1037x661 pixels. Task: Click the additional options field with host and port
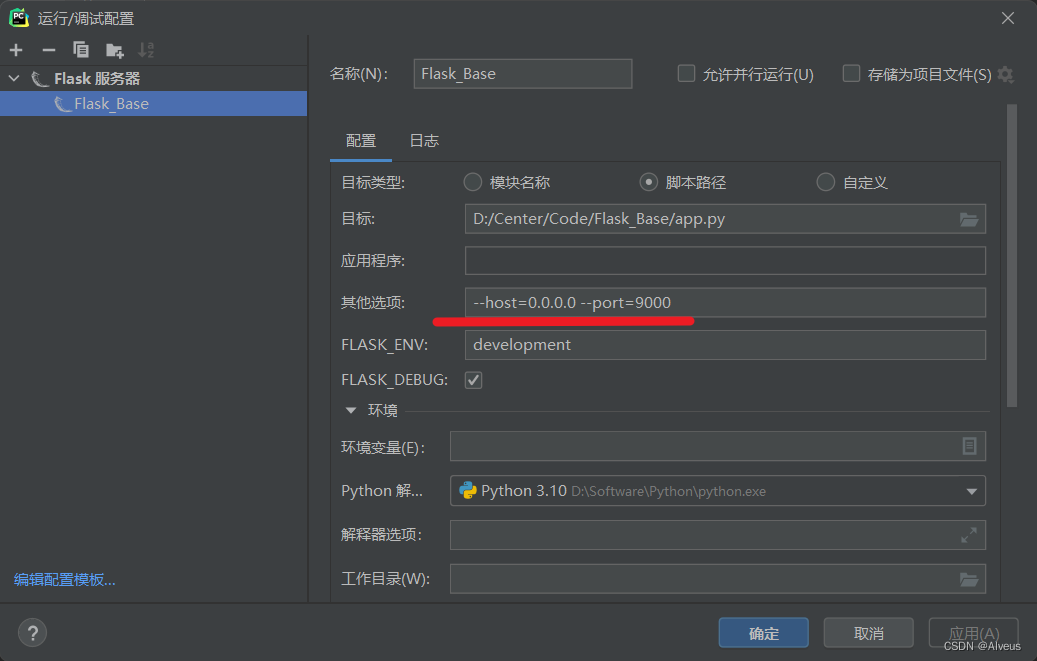coord(726,302)
